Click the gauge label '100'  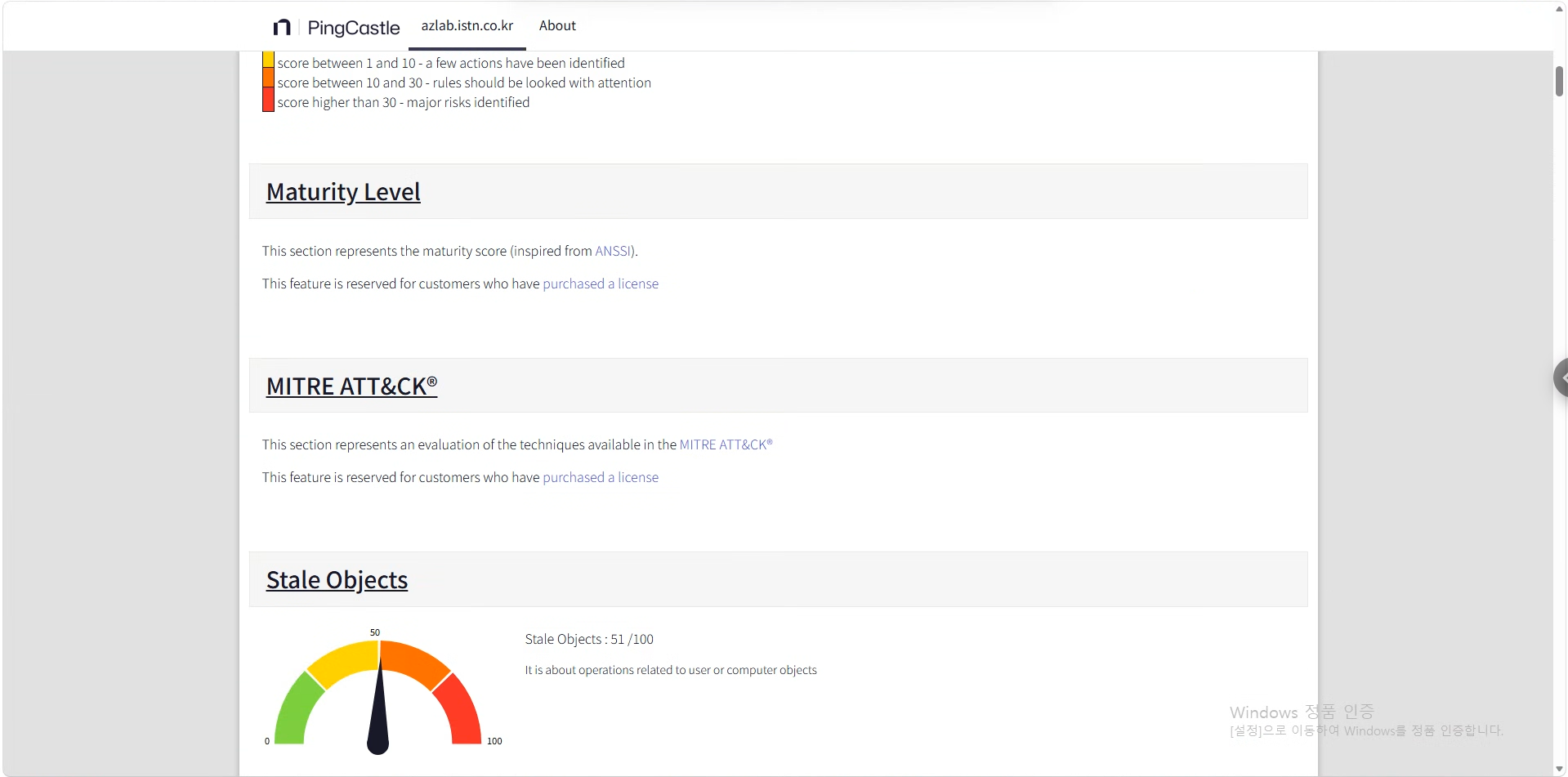click(x=494, y=741)
